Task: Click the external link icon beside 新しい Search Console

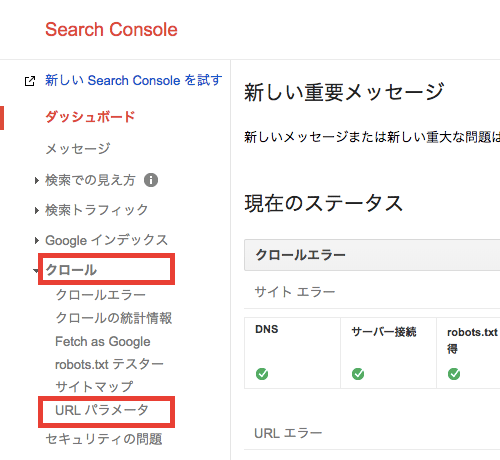Action: [30, 81]
